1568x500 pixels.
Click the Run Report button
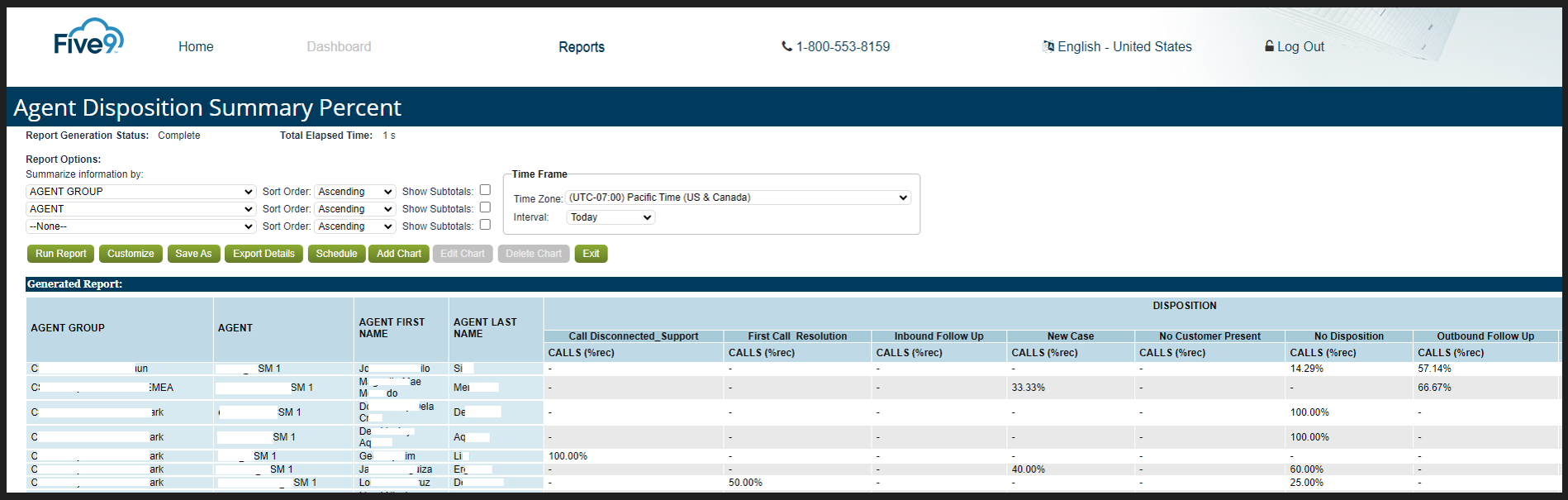[61, 254]
